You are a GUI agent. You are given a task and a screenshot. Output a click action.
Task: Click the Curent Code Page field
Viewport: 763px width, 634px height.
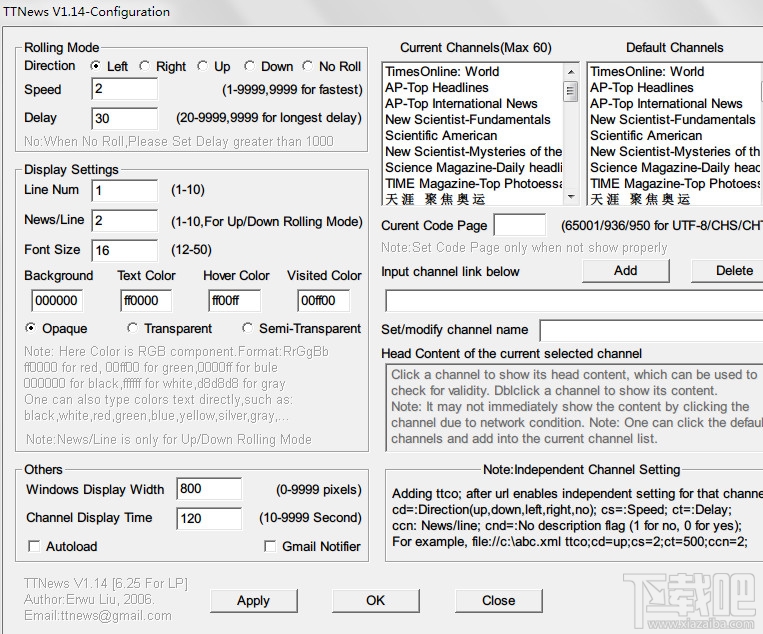(x=520, y=225)
